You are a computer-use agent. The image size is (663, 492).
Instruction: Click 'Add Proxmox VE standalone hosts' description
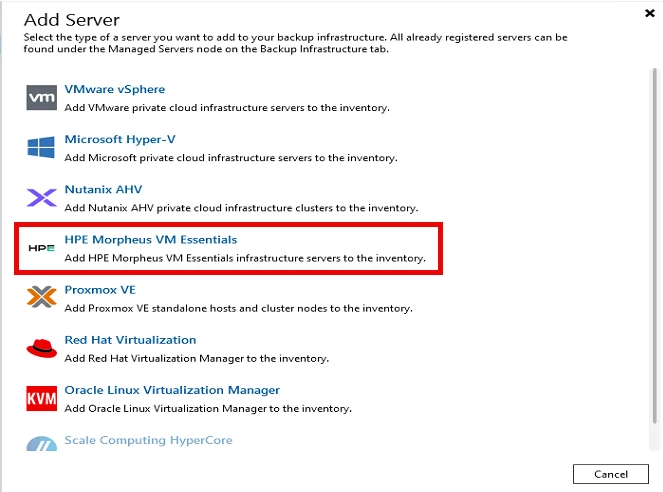(238, 308)
